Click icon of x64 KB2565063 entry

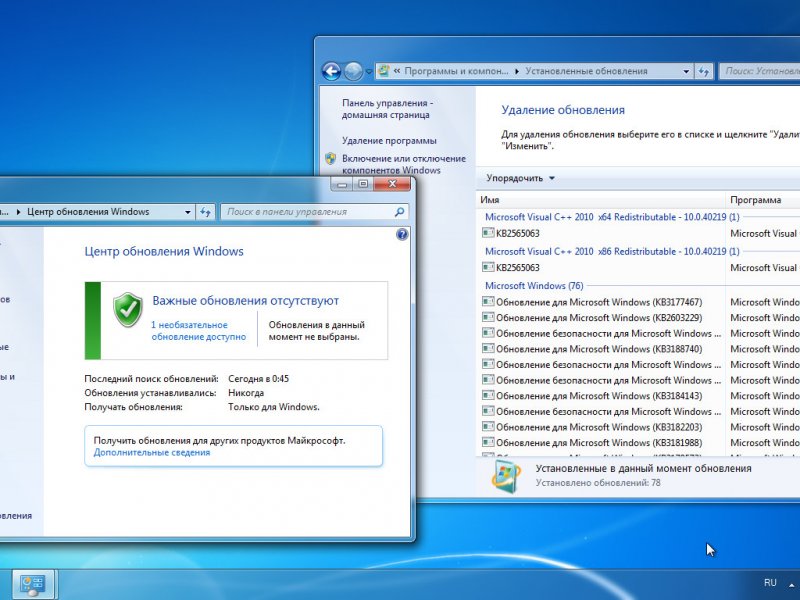tap(488, 233)
